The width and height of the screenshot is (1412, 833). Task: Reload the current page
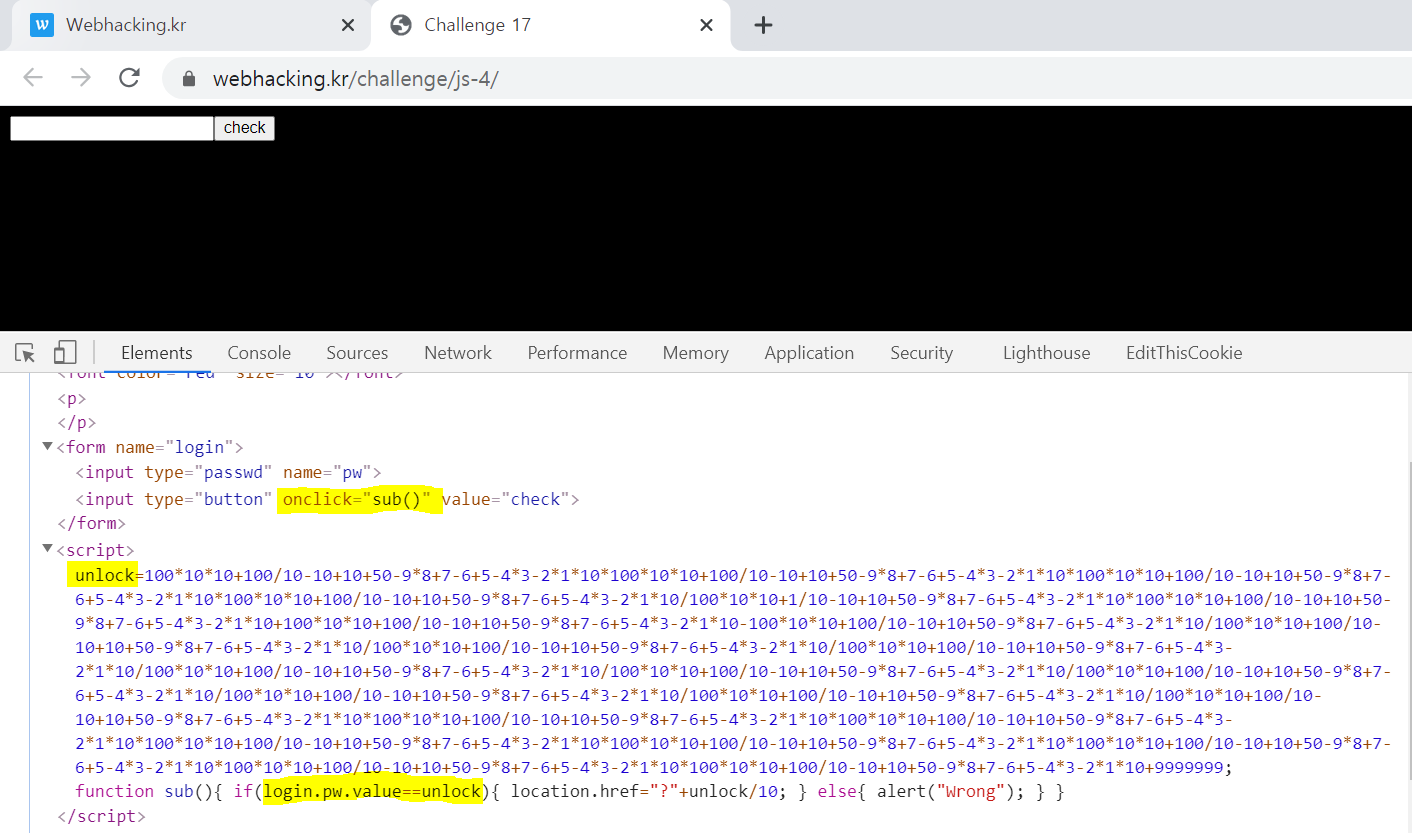pyautogui.click(x=129, y=78)
